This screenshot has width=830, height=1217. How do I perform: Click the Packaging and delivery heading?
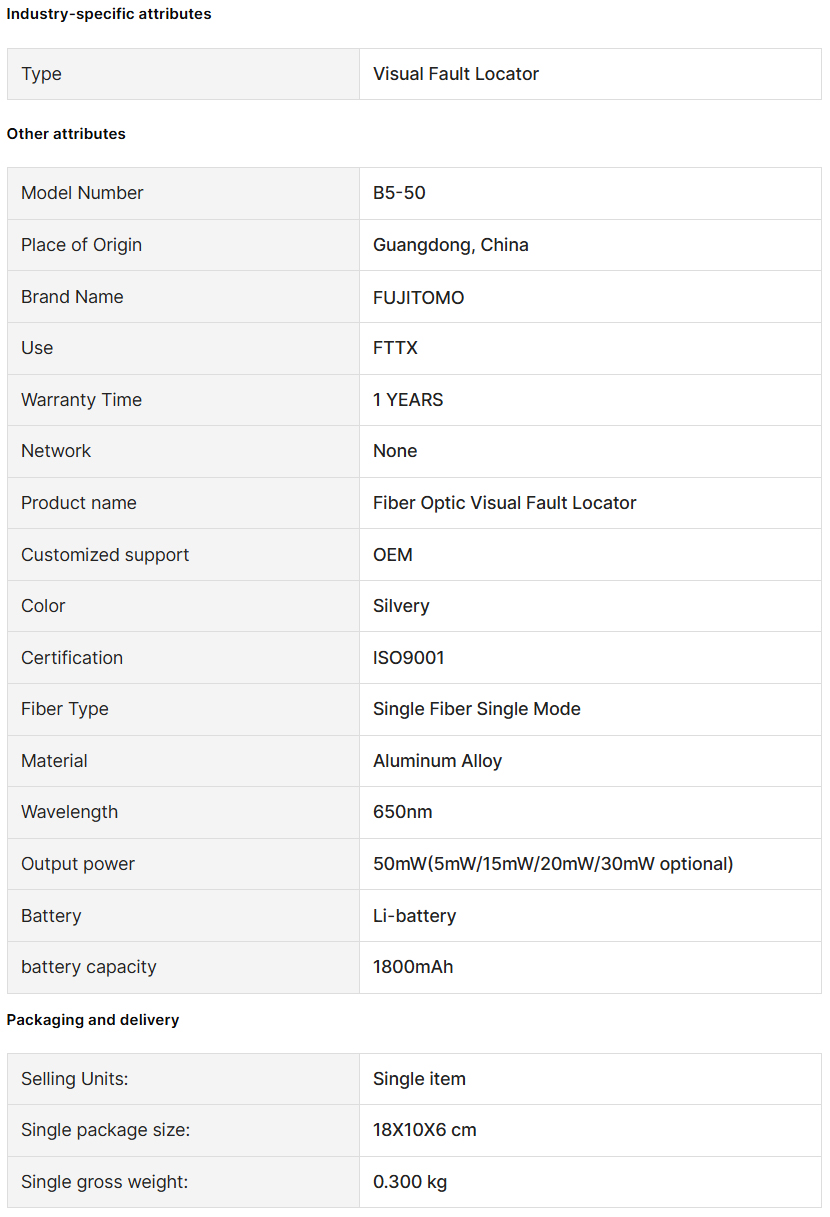coord(93,1020)
